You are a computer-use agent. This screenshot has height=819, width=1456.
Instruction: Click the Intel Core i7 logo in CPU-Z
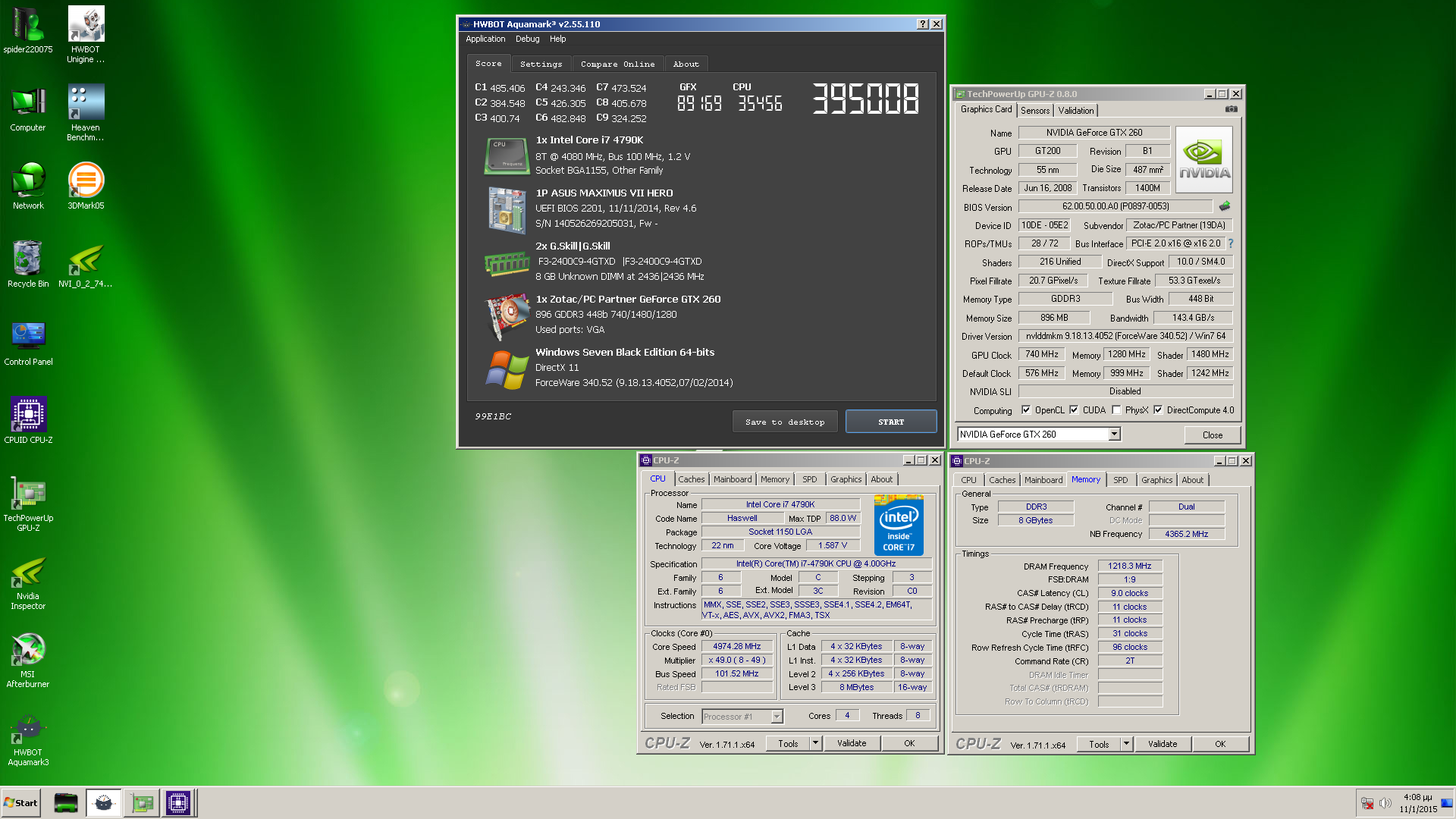click(x=899, y=525)
